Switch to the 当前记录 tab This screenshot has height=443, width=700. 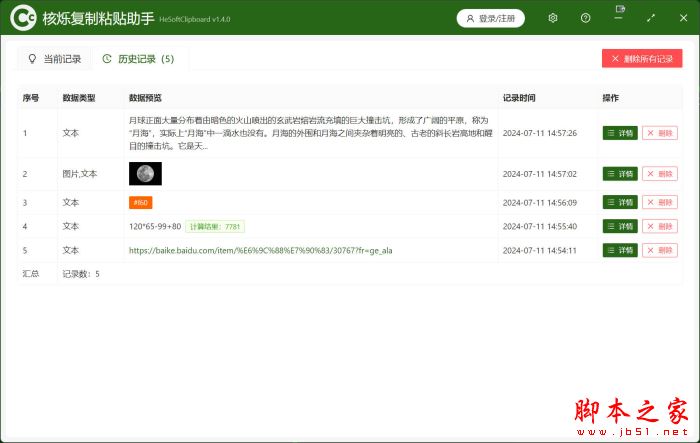tap(54, 59)
